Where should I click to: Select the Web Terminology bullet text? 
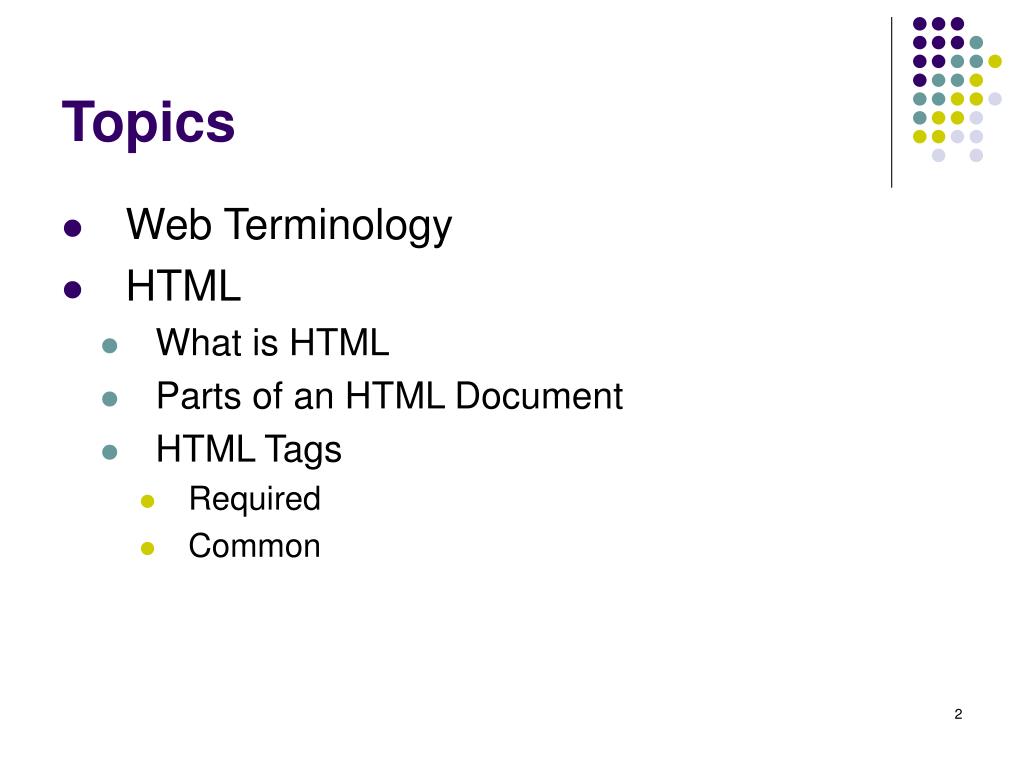[x=289, y=225]
